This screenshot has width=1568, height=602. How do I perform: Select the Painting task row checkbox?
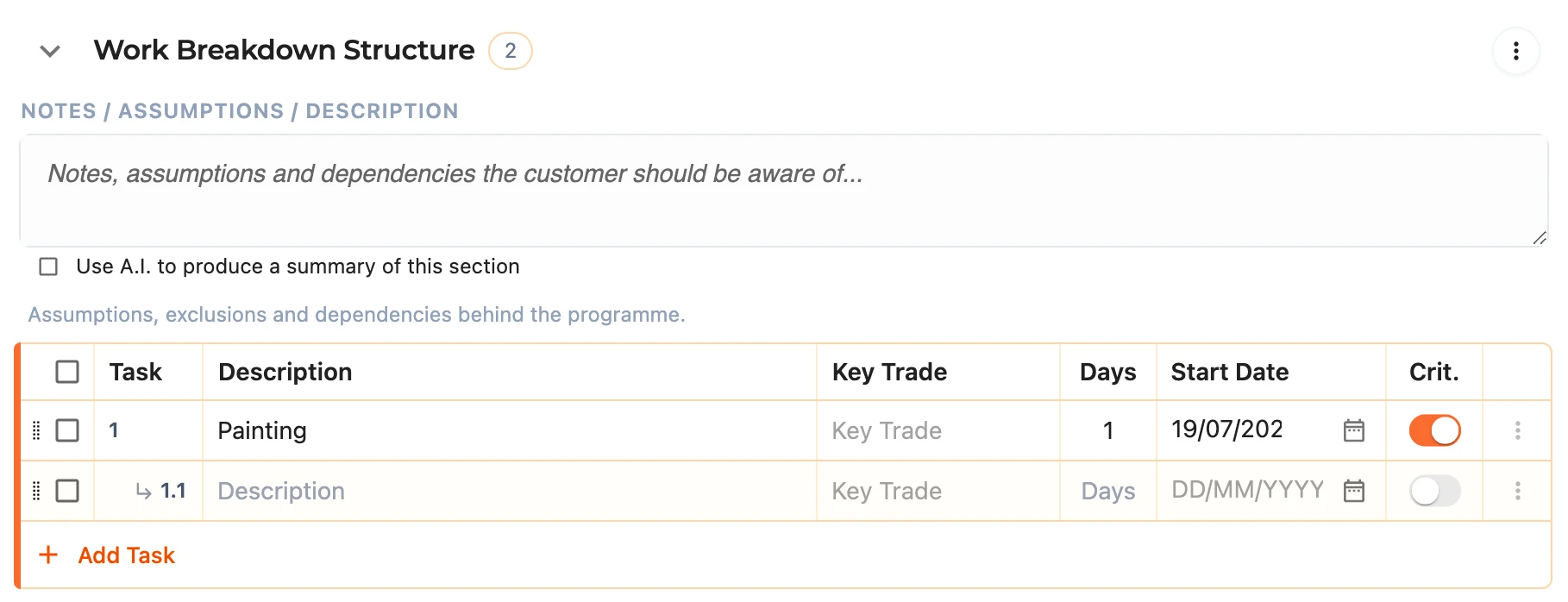67,430
